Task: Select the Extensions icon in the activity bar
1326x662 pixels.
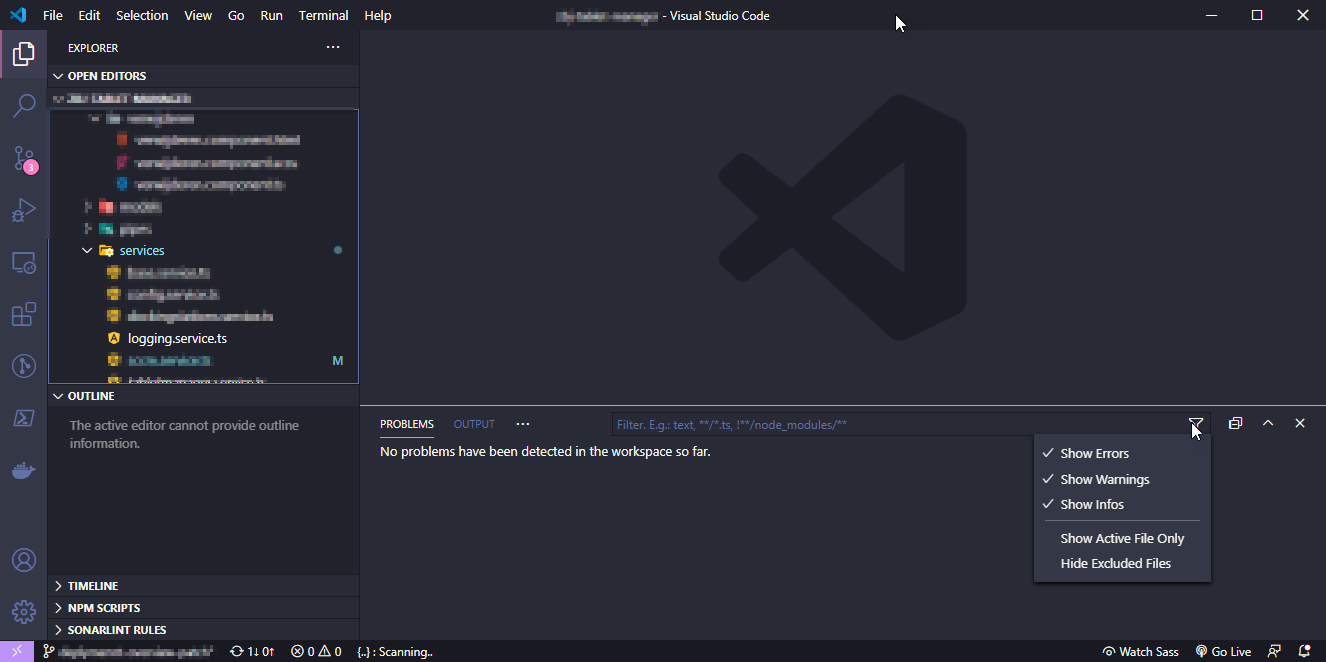Action: coord(24,314)
